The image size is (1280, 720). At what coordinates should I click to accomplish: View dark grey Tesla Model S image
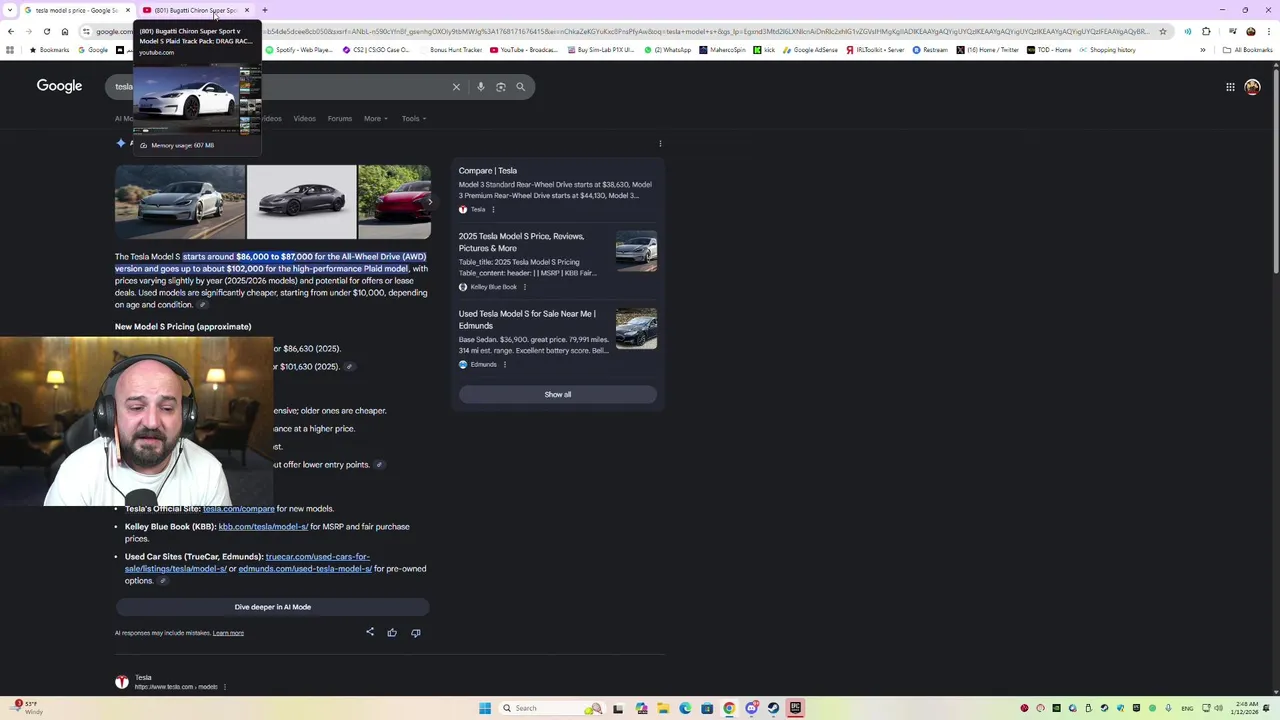pyautogui.click(x=301, y=202)
